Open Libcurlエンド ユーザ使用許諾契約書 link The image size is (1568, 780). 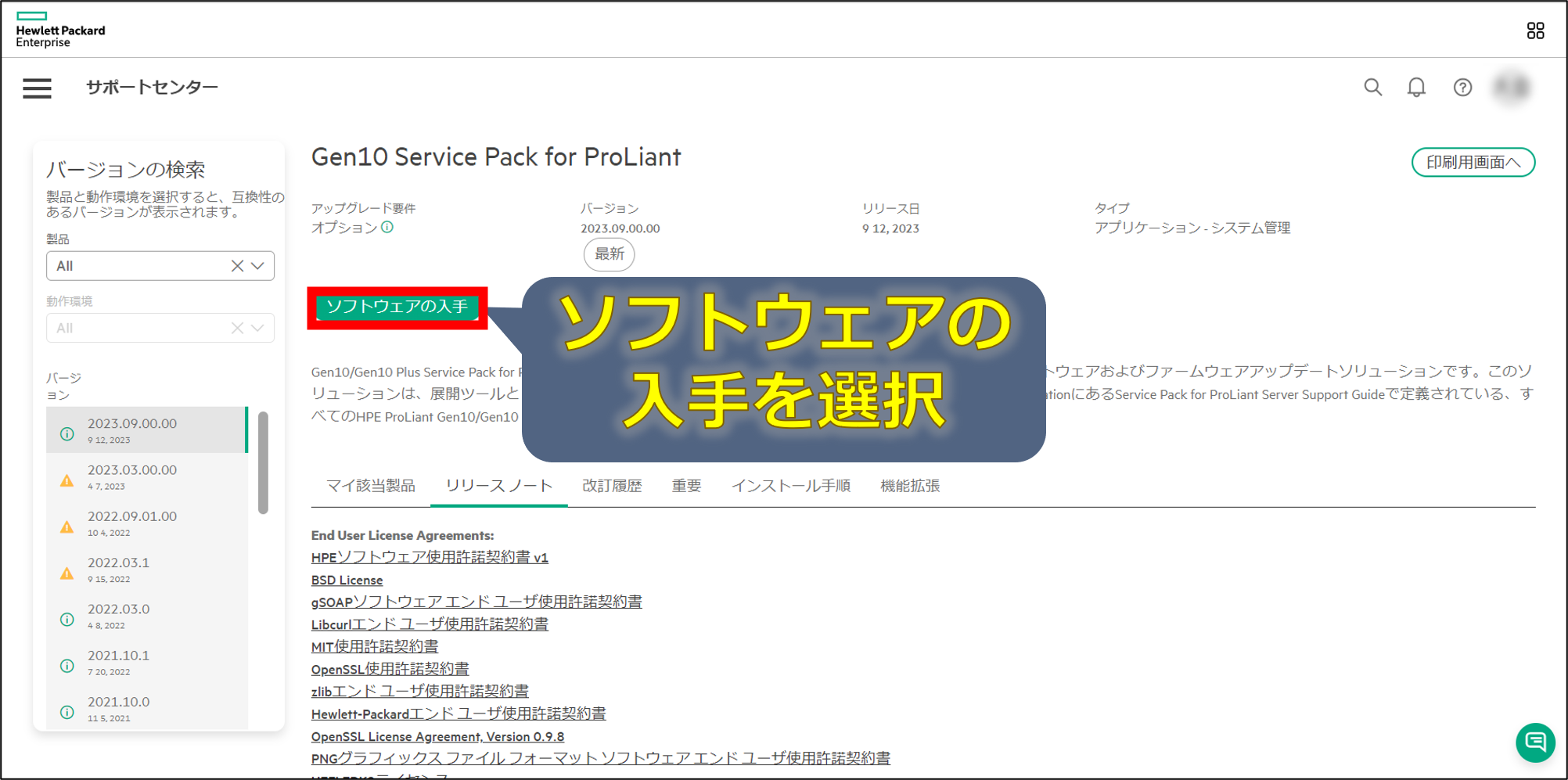coord(430,624)
